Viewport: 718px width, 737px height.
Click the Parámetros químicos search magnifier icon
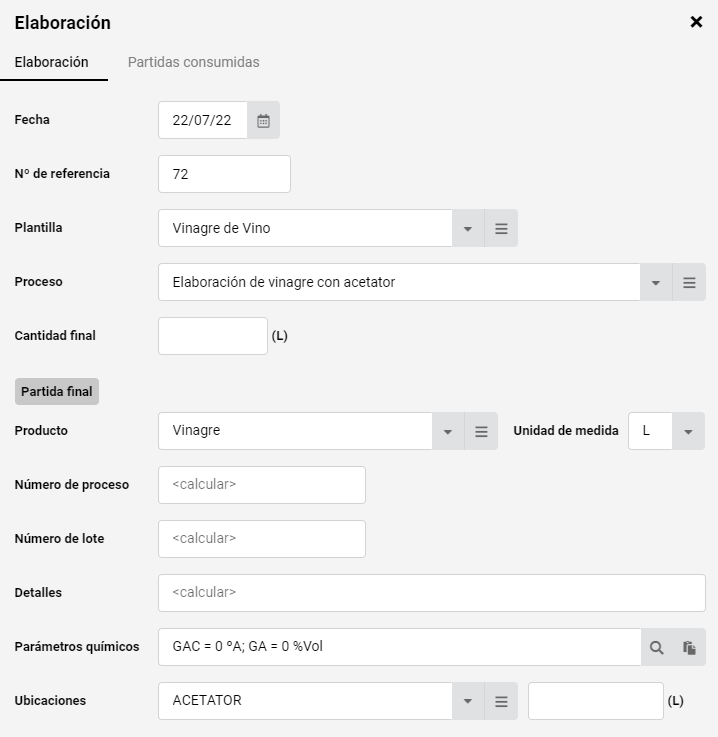[x=656, y=648]
